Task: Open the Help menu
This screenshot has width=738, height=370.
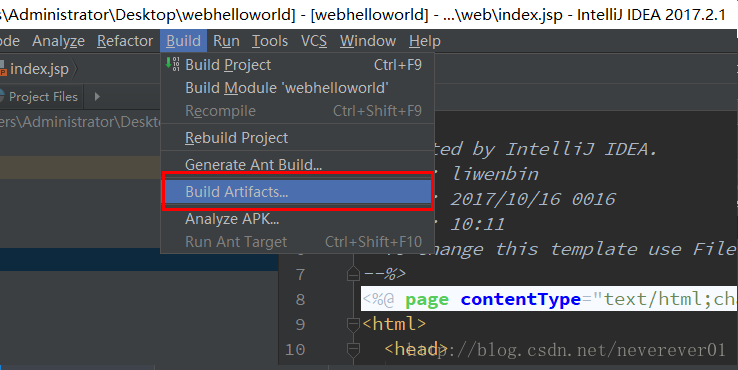Action: [x=425, y=41]
